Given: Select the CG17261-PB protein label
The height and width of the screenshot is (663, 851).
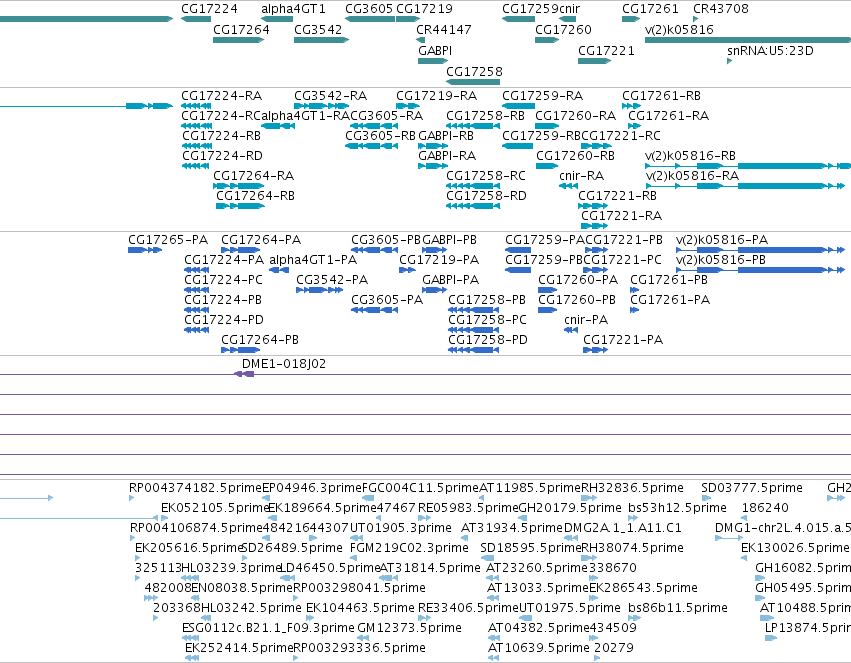Looking at the screenshot, I should (x=669, y=280).
